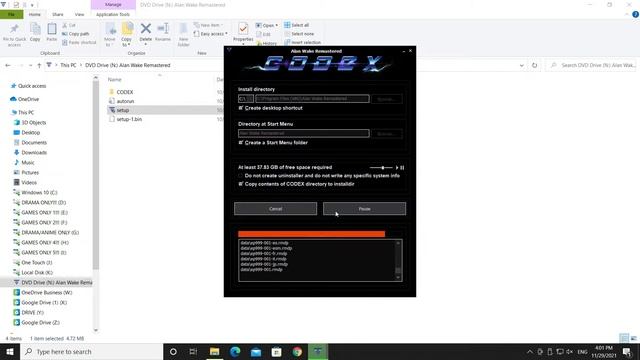Enable Do not create uninstaller option

click(x=241, y=176)
